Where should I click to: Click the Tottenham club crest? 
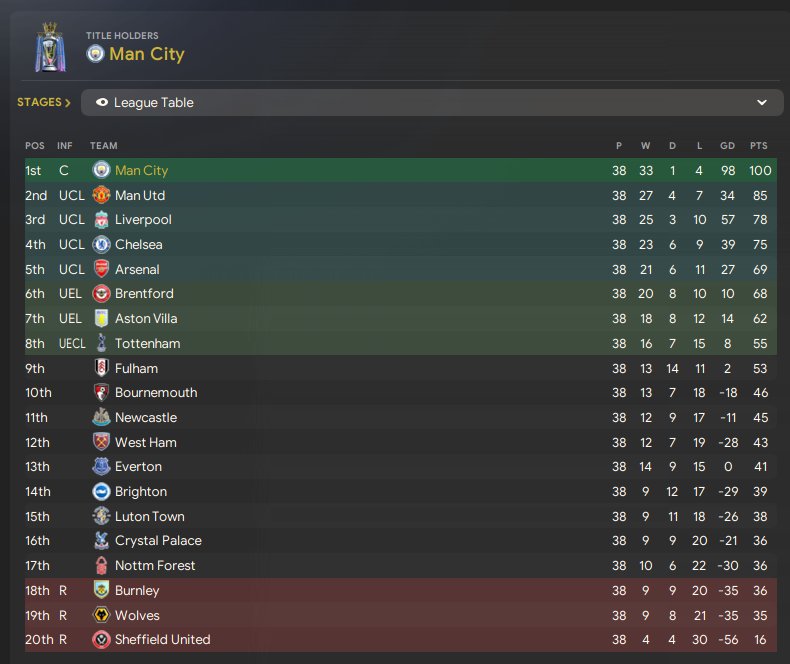(x=101, y=343)
